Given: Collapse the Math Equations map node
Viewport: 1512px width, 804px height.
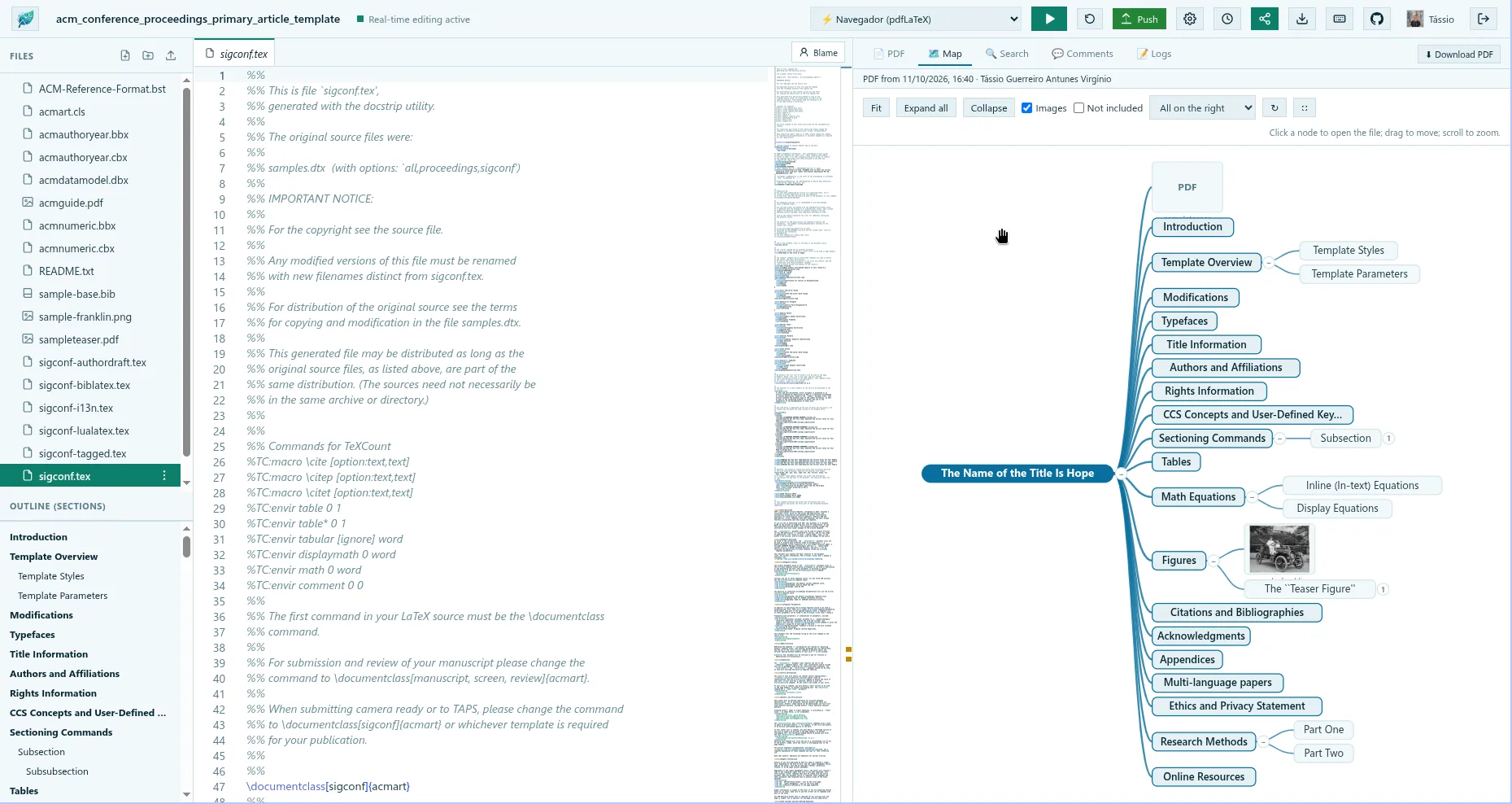Looking at the screenshot, I should [x=1252, y=496].
